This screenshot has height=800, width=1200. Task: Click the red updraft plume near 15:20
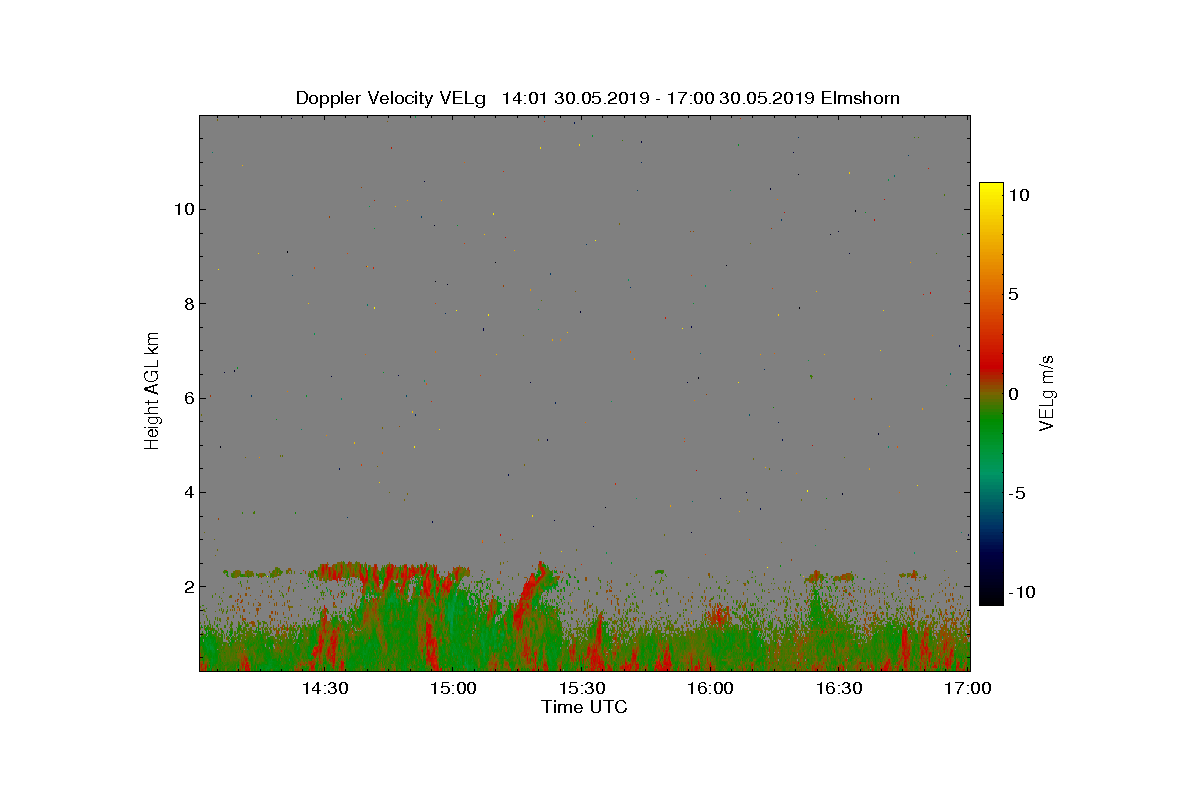point(530,597)
